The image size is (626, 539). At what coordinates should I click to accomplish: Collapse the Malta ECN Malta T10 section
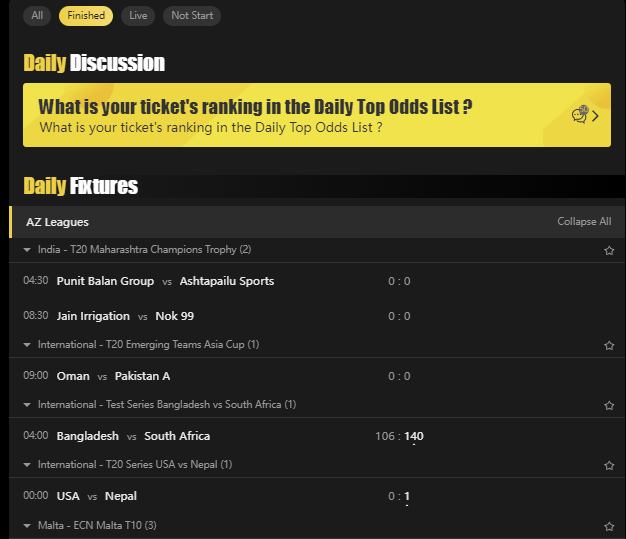pos(27,525)
